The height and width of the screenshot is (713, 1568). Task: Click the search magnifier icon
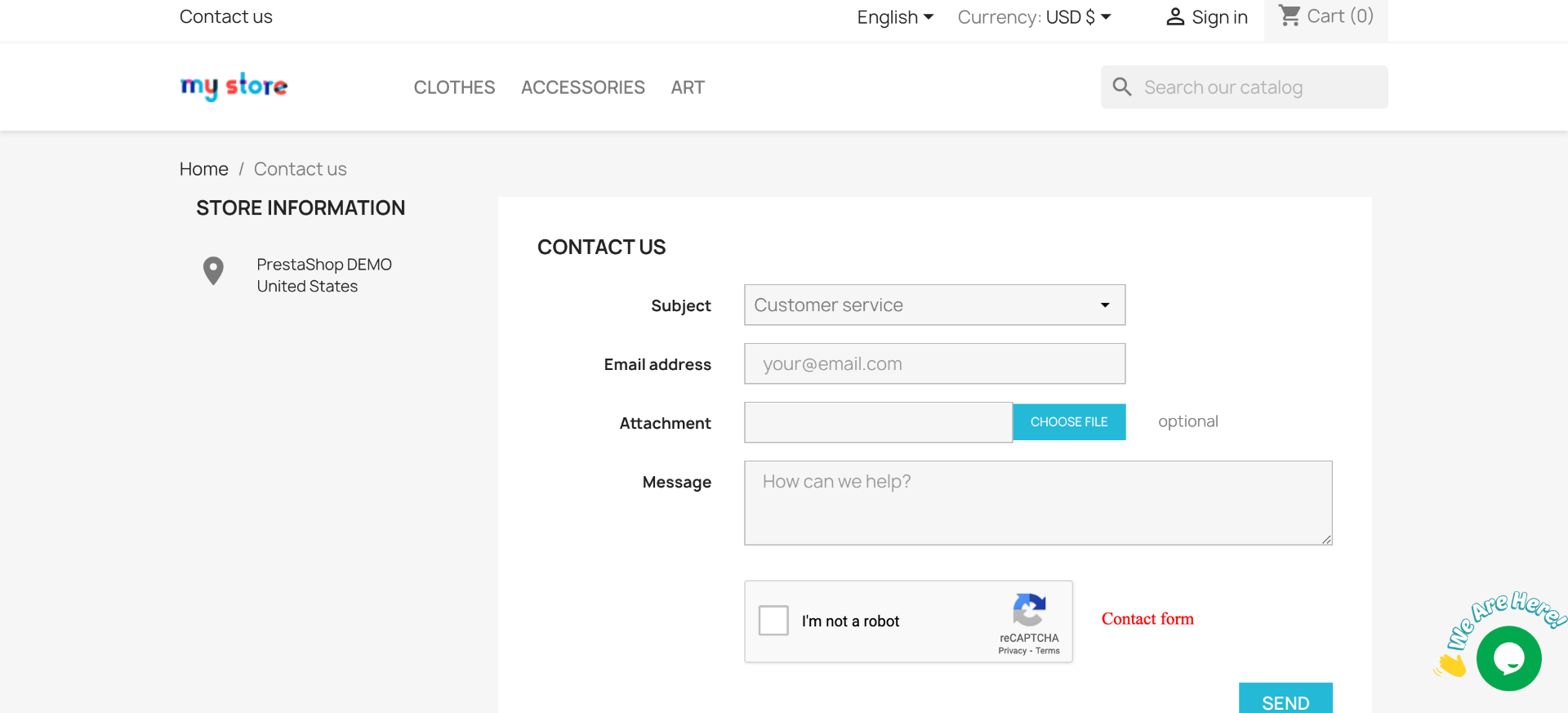[1122, 87]
